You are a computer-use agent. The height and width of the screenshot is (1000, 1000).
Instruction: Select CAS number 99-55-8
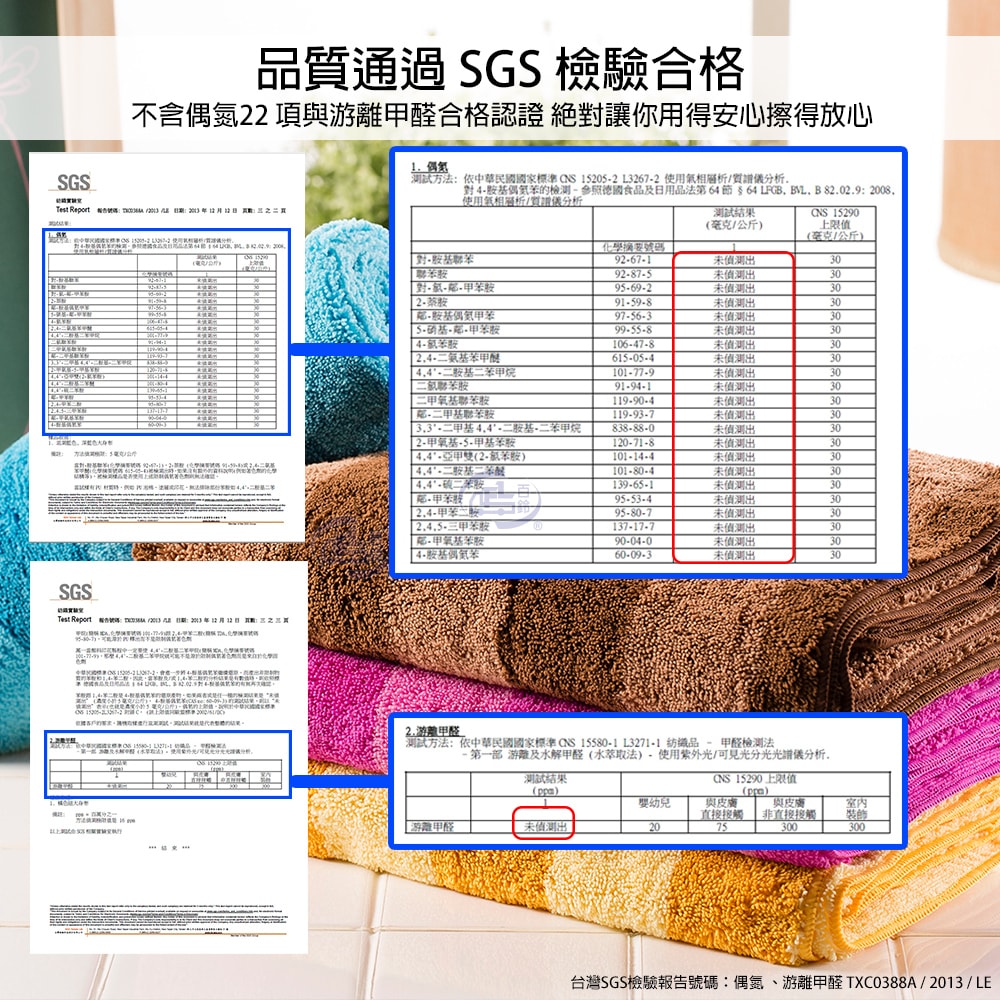(633, 330)
